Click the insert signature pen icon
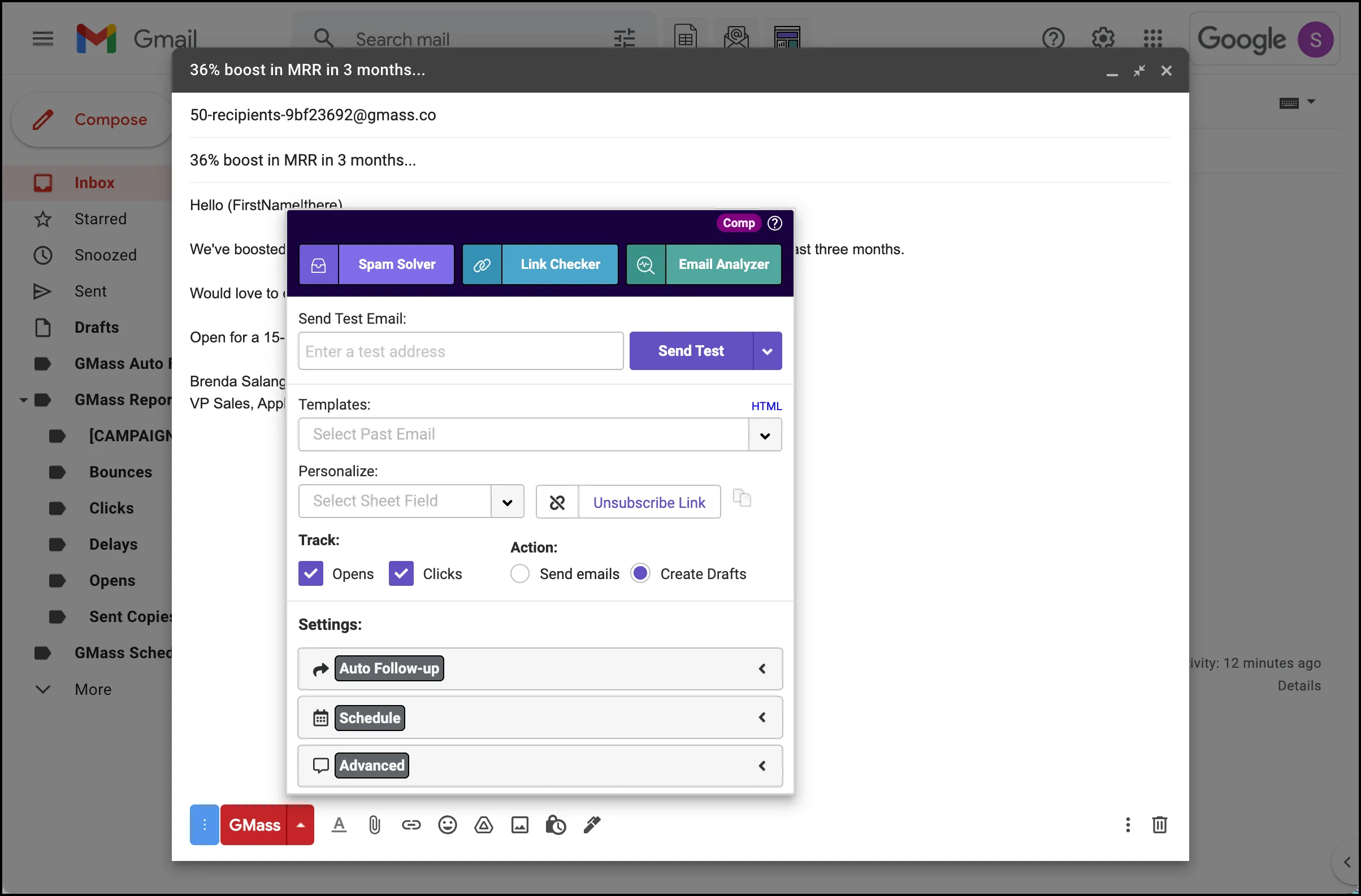This screenshot has width=1361, height=896. tap(592, 825)
